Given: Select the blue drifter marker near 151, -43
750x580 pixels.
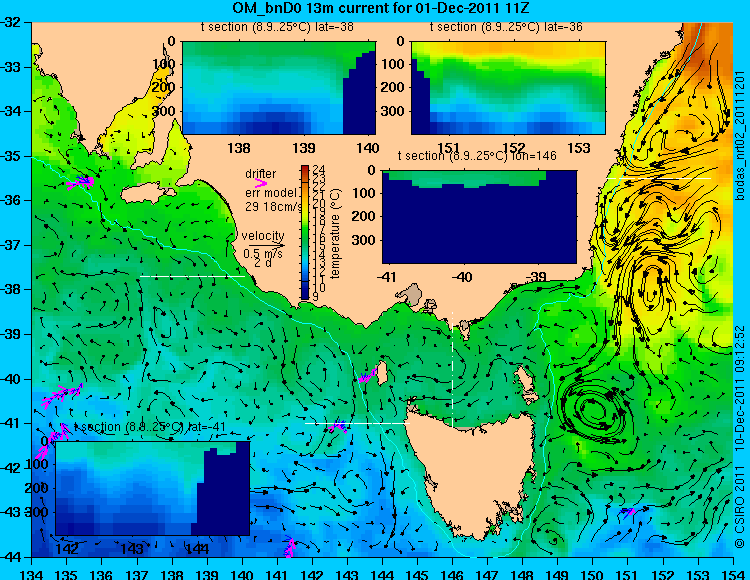Looking at the screenshot, I should pos(628,513).
